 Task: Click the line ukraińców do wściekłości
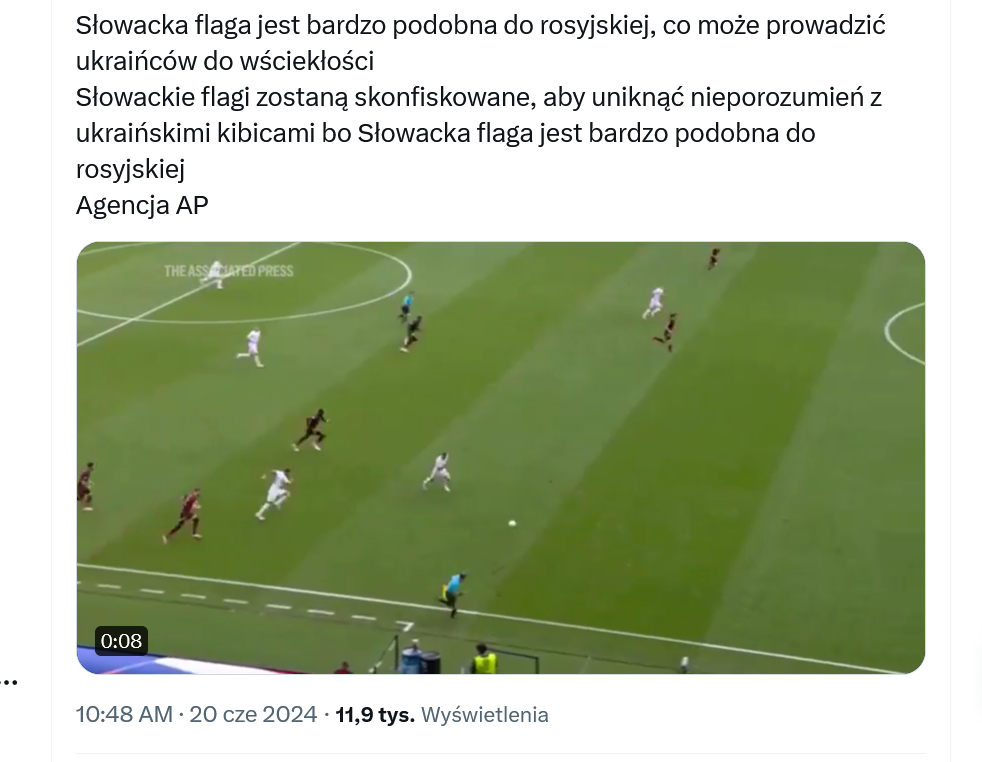tap(225, 61)
